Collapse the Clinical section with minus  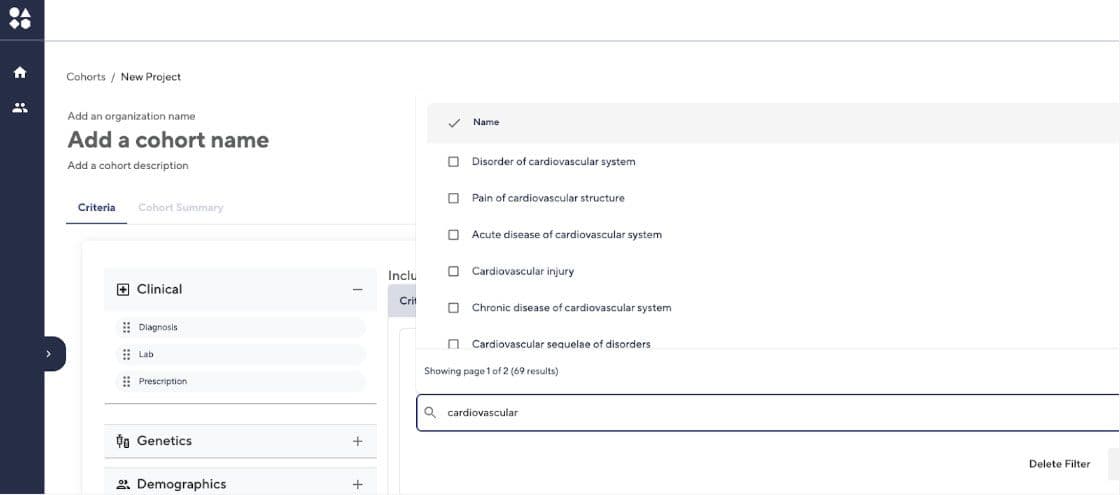357,289
